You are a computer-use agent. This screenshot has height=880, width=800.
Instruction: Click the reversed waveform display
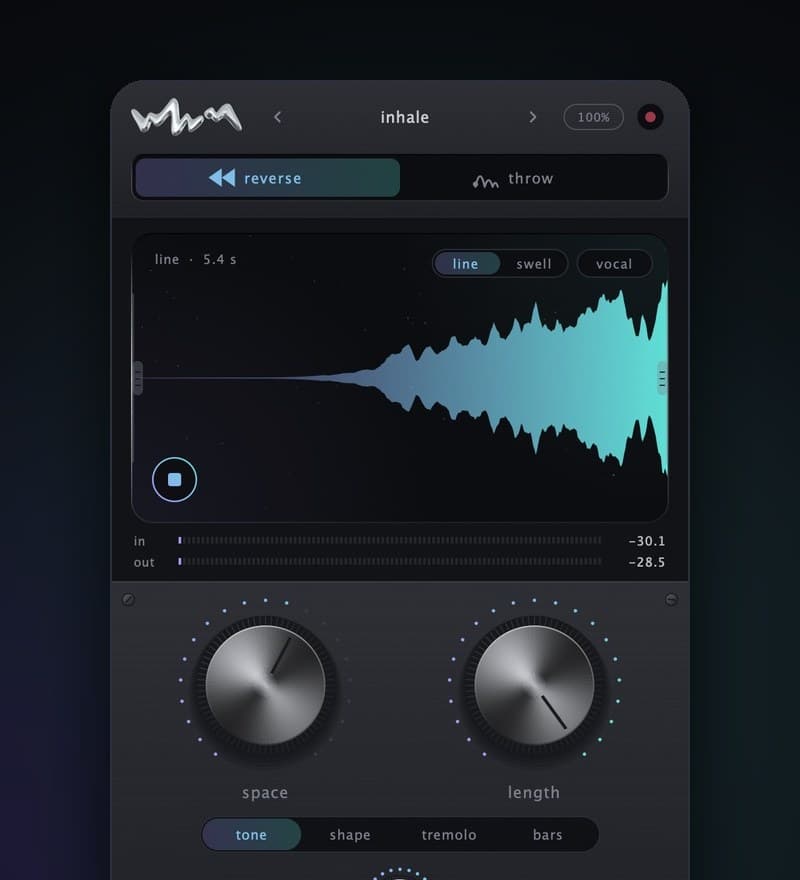[x=400, y=378]
